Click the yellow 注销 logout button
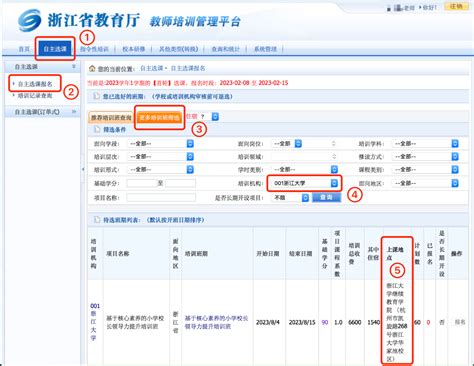The image size is (474, 366). pyautogui.click(x=456, y=6)
